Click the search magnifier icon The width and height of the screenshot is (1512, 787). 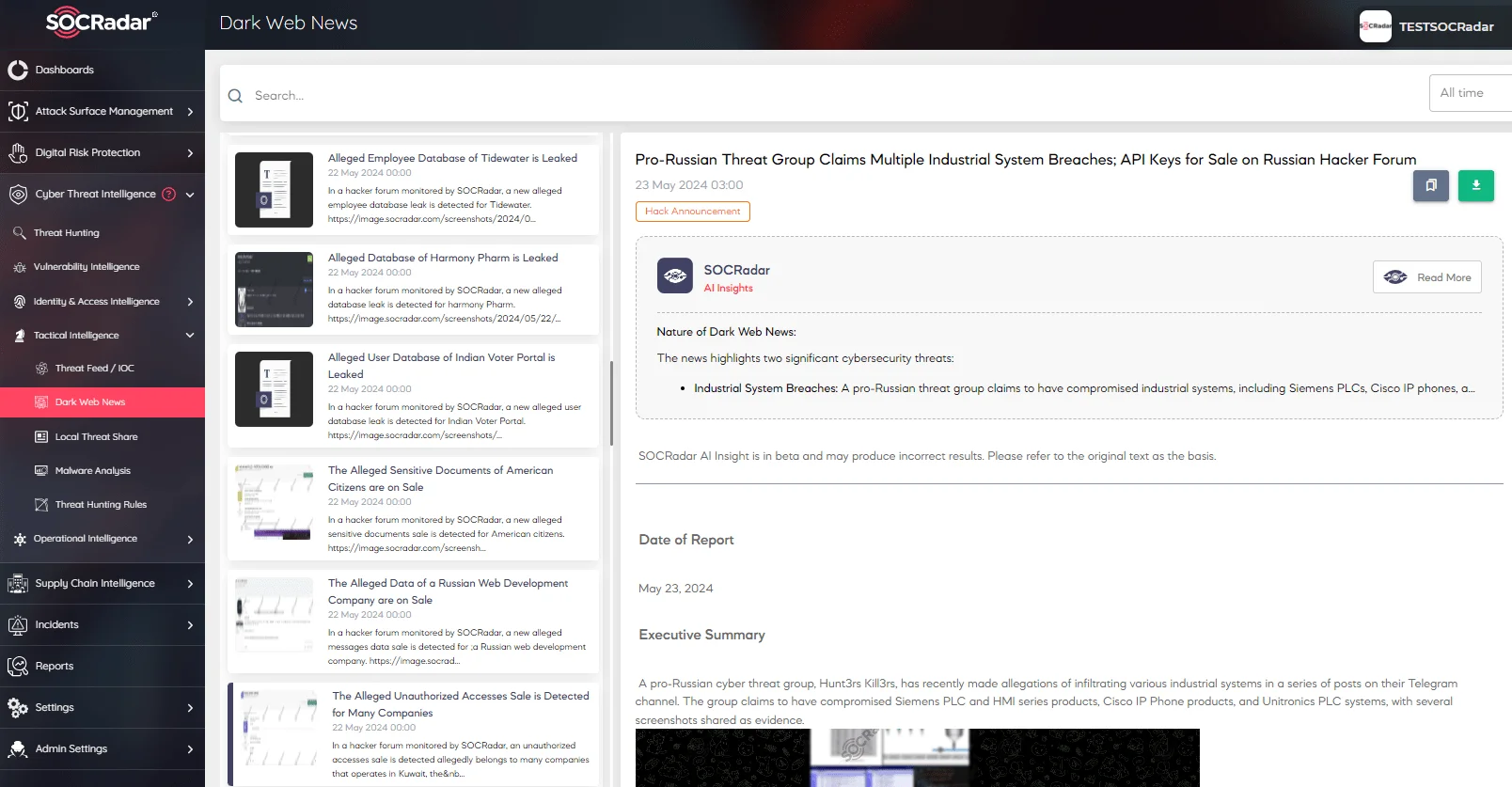click(235, 96)
